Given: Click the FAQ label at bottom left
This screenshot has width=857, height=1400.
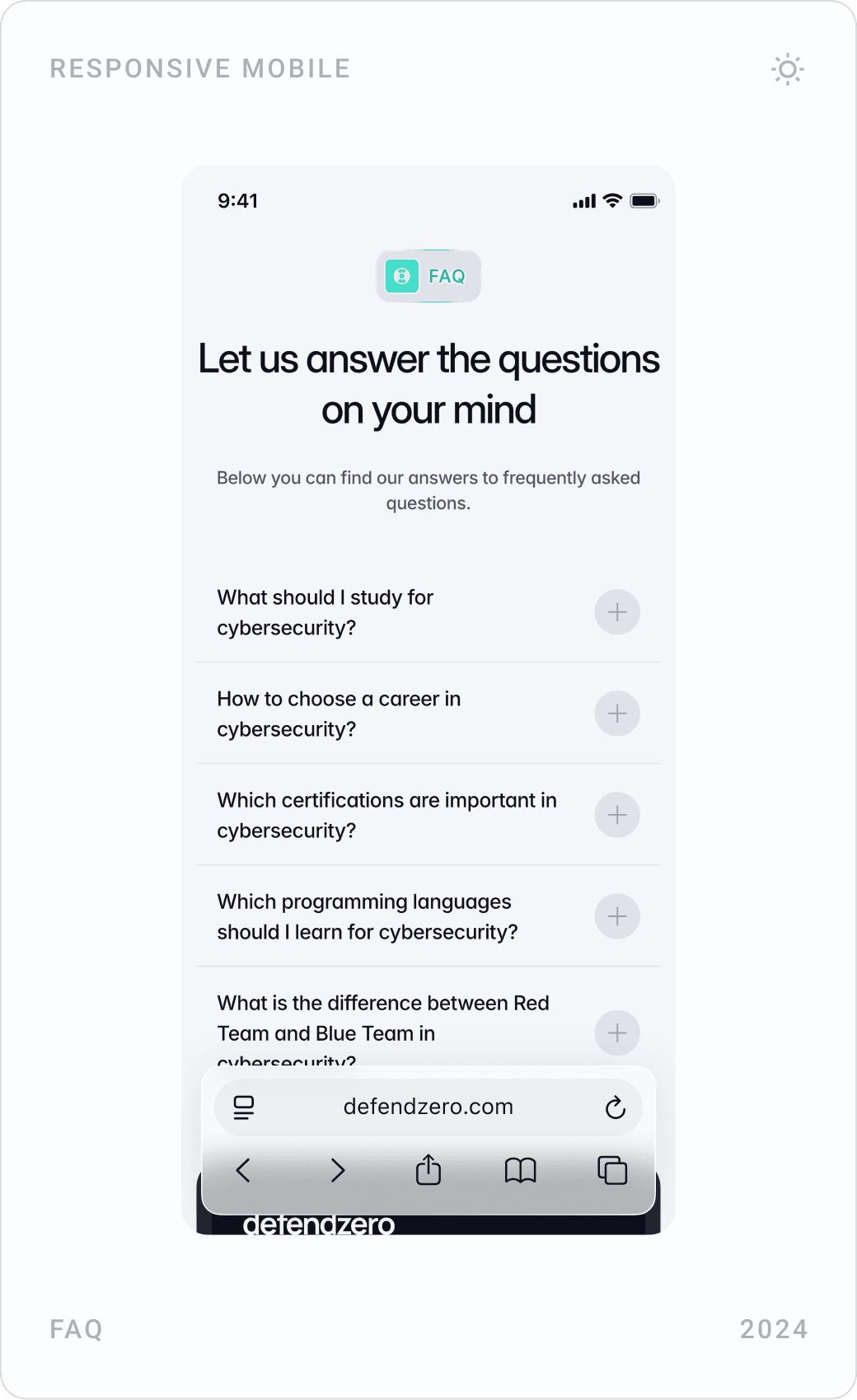Looking at the screenshot, I should point(76,1329).
